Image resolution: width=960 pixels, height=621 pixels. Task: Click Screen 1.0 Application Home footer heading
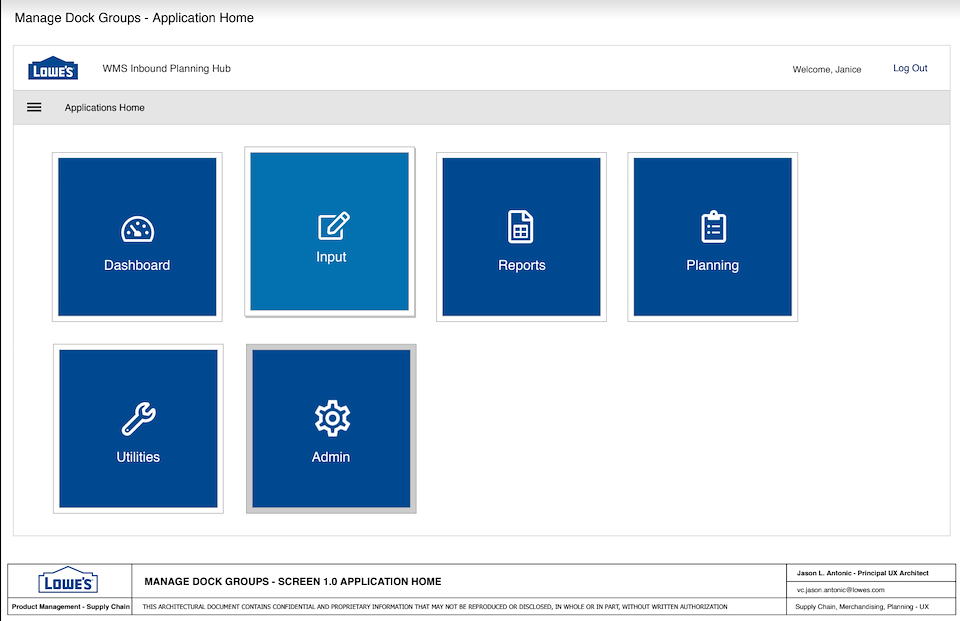tap(293, 581)
